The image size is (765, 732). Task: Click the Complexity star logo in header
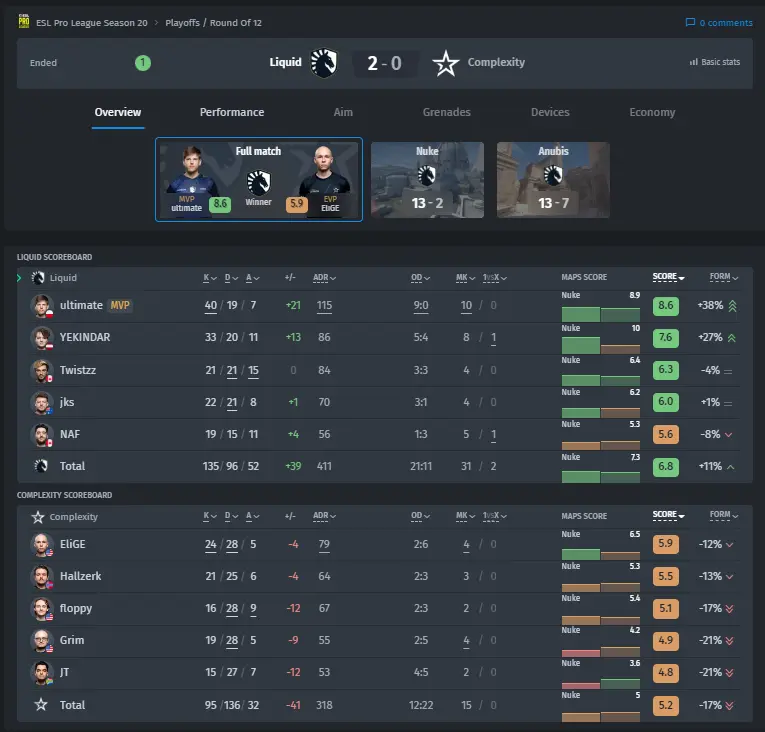point(445,63)
